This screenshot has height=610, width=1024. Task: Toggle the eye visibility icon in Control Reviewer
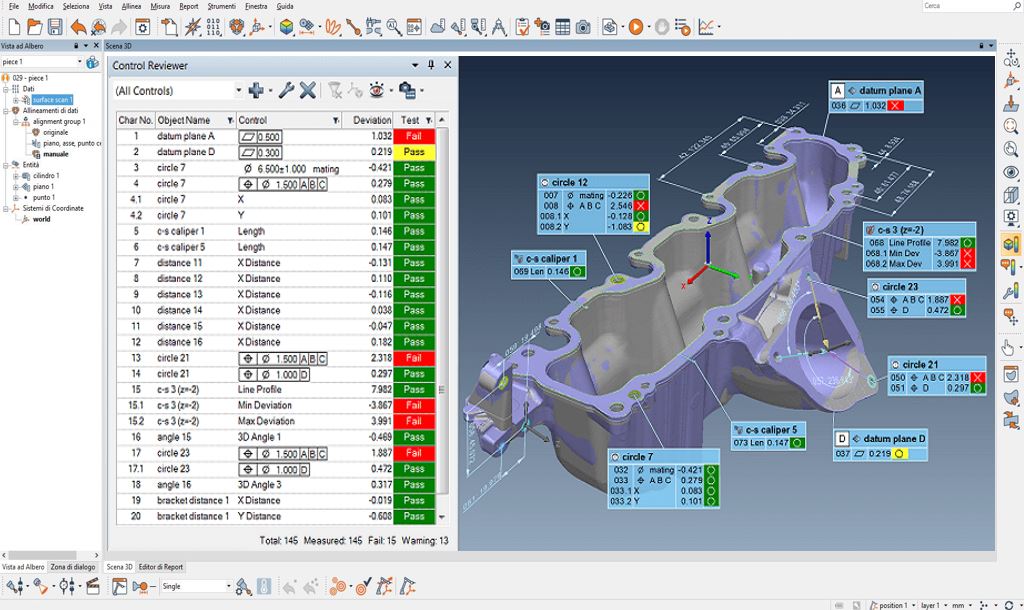tap(377, 91)
